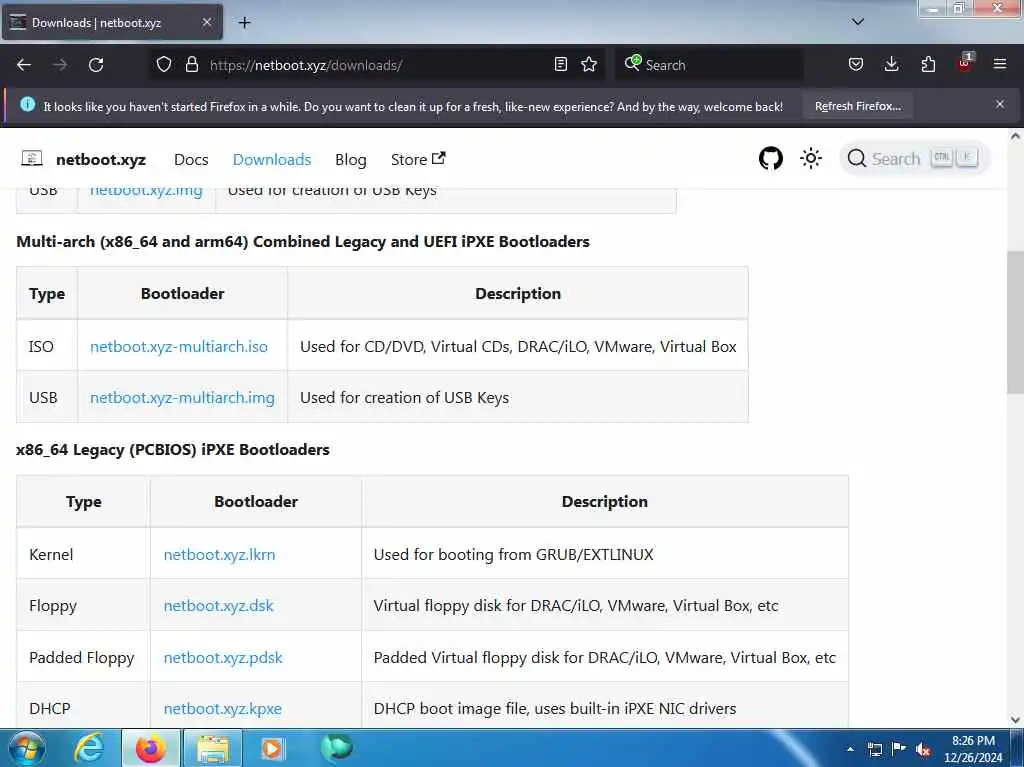Viewport: 1024px width, 767px height.
Task: Click the 'DHCP' type cell
Action: click(82, 708)
